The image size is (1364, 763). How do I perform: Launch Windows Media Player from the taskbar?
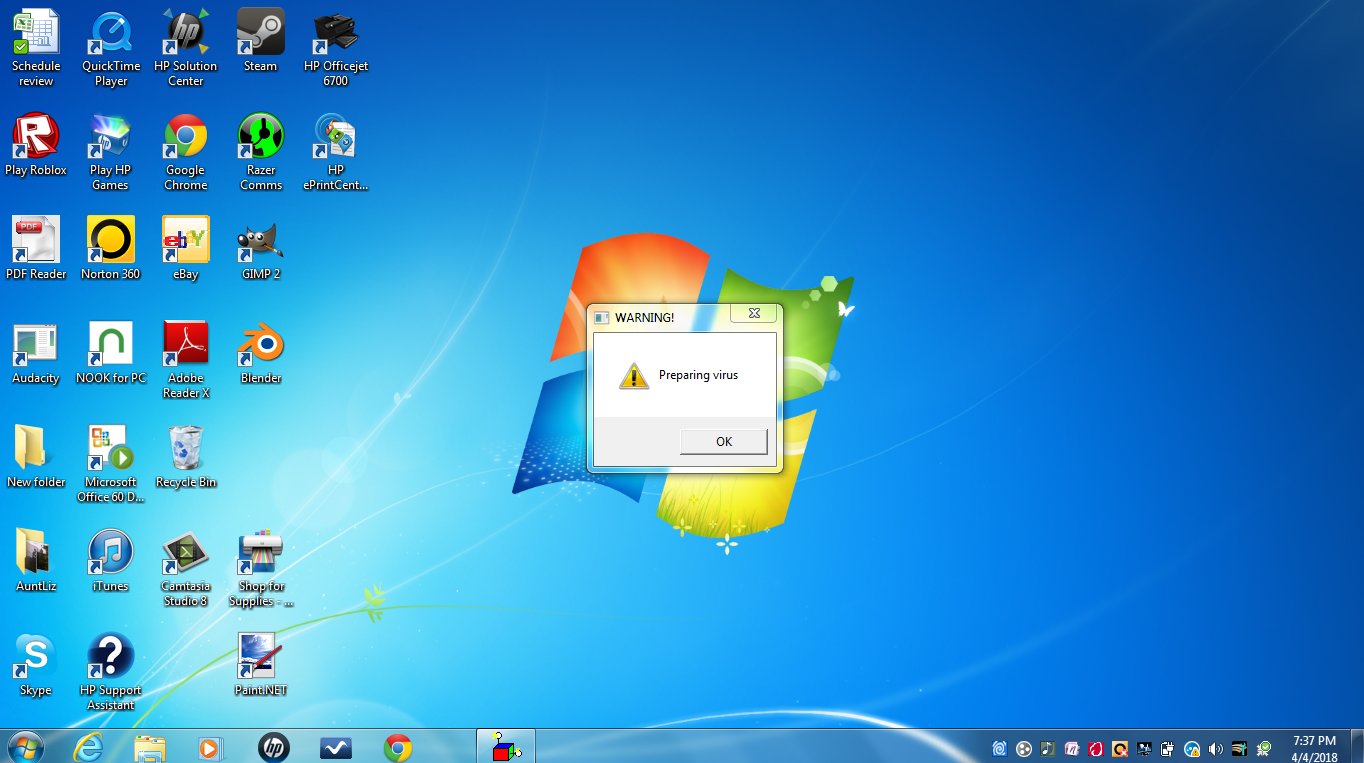coord(211,747)
